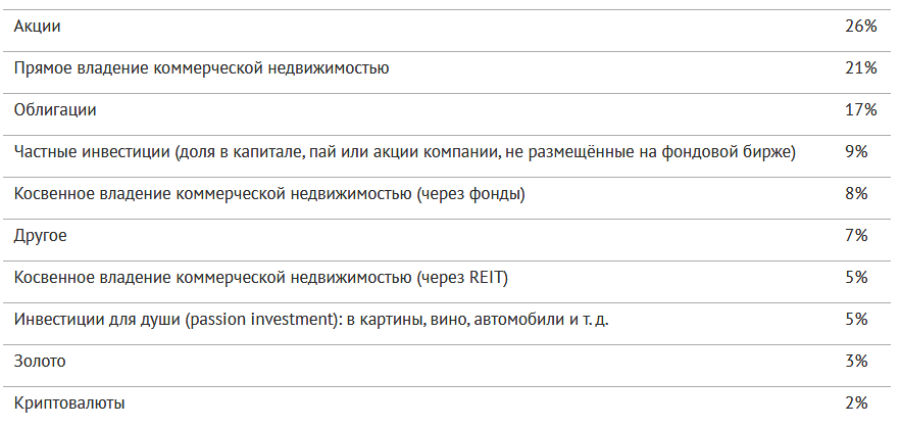Click the Золото row label
Screen dimensions: 900x427
pyautogui.click(x=40, y=362)
